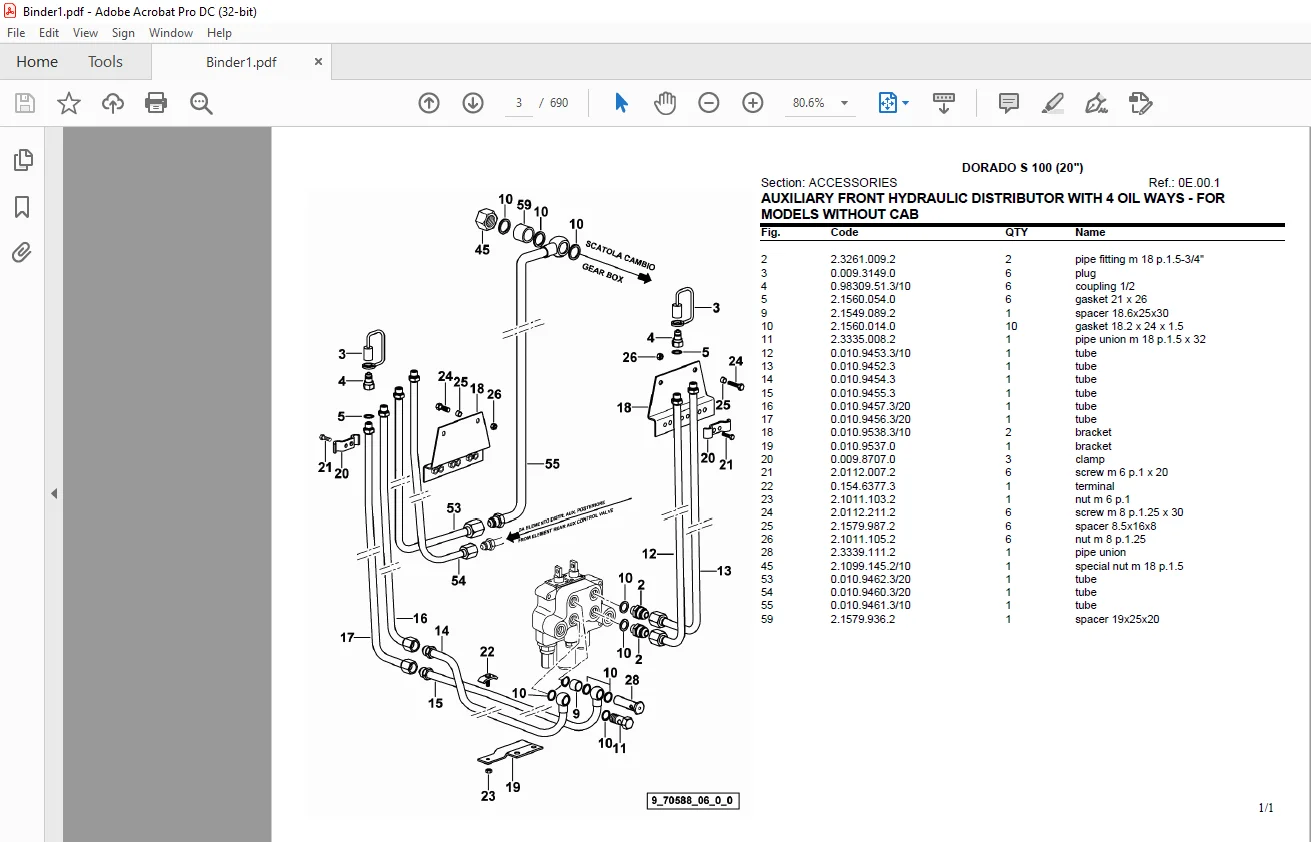Open the Edit menu
Image resolution: width=1311 pixels, height=842 pixels.
pyautogui.click(x=49, y=33)
